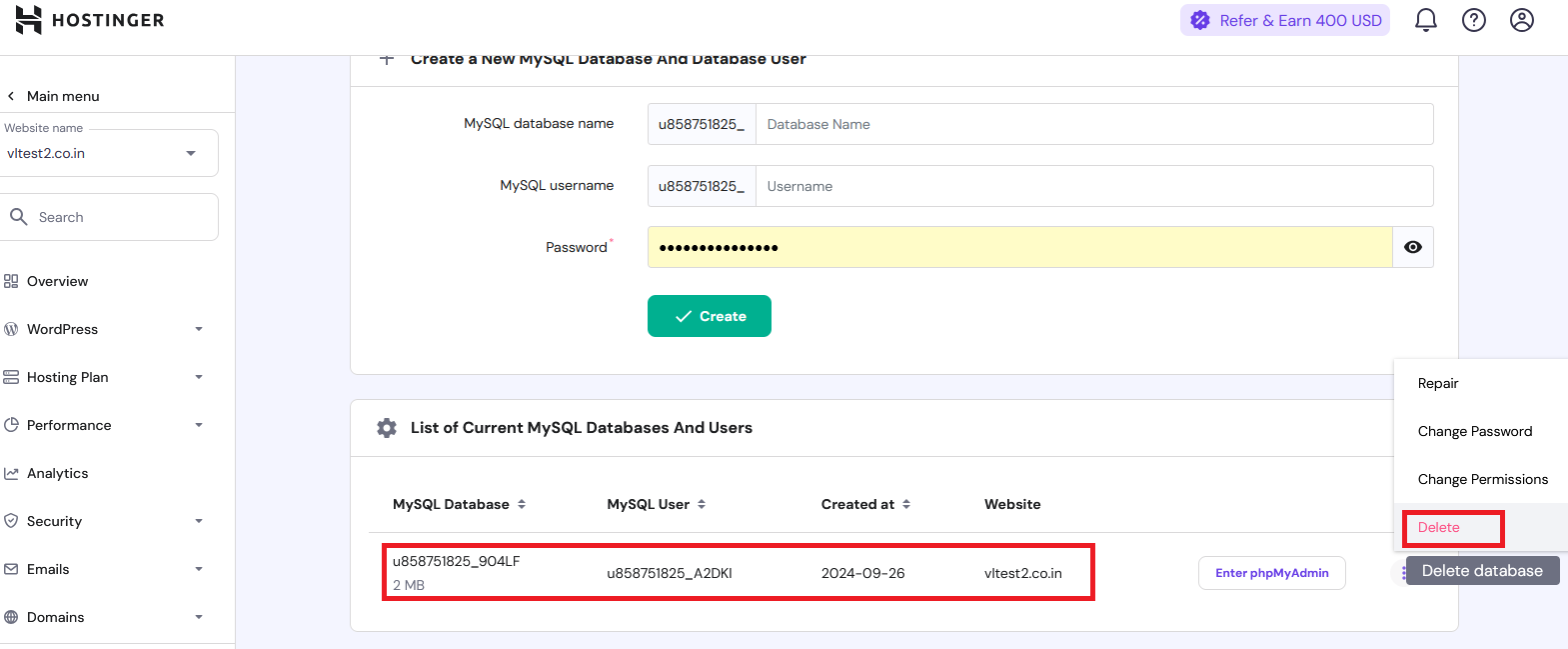Click the gear icon beside database list heading

(x=387, y=428)
